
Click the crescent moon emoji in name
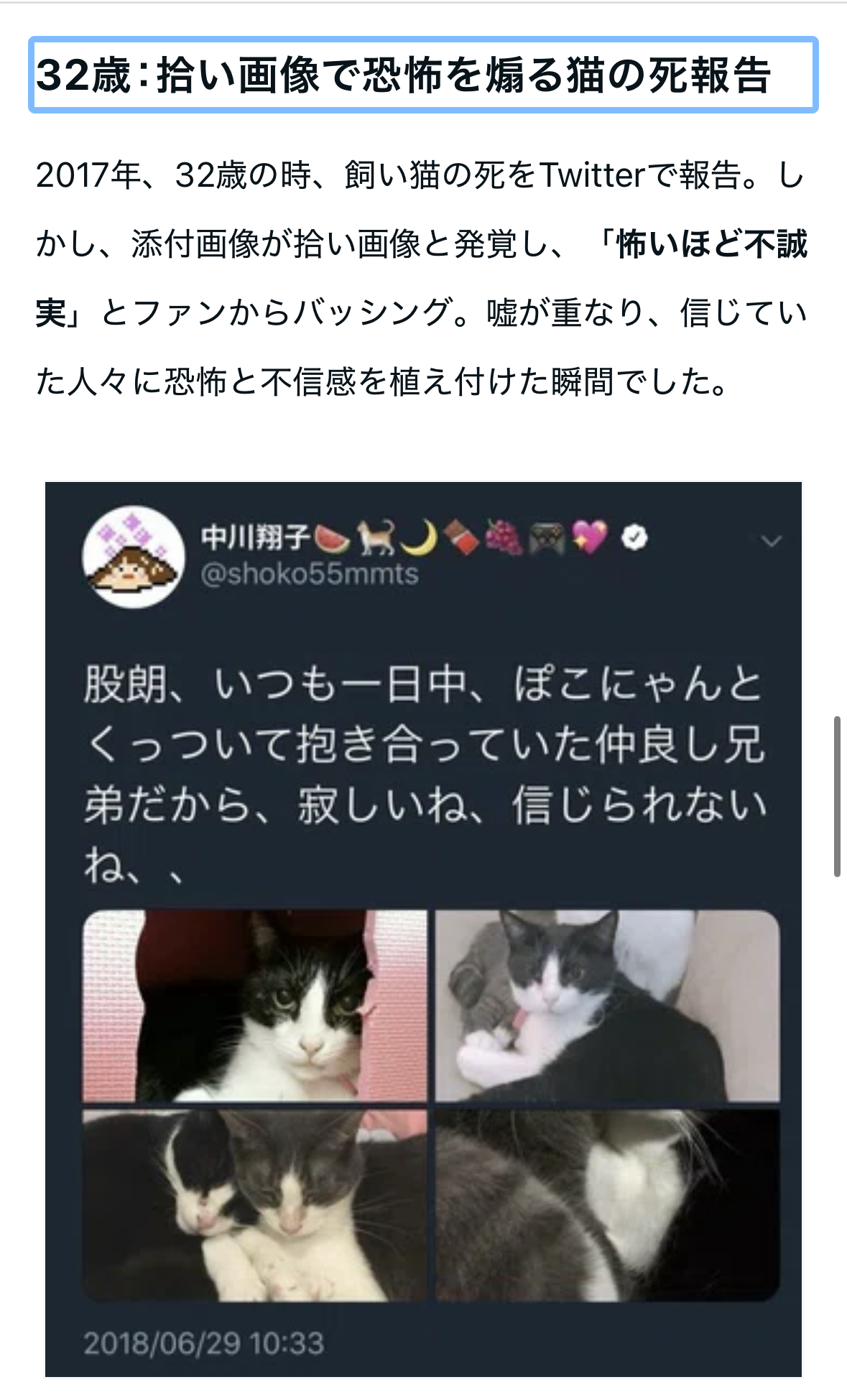(x=419, y=538)
